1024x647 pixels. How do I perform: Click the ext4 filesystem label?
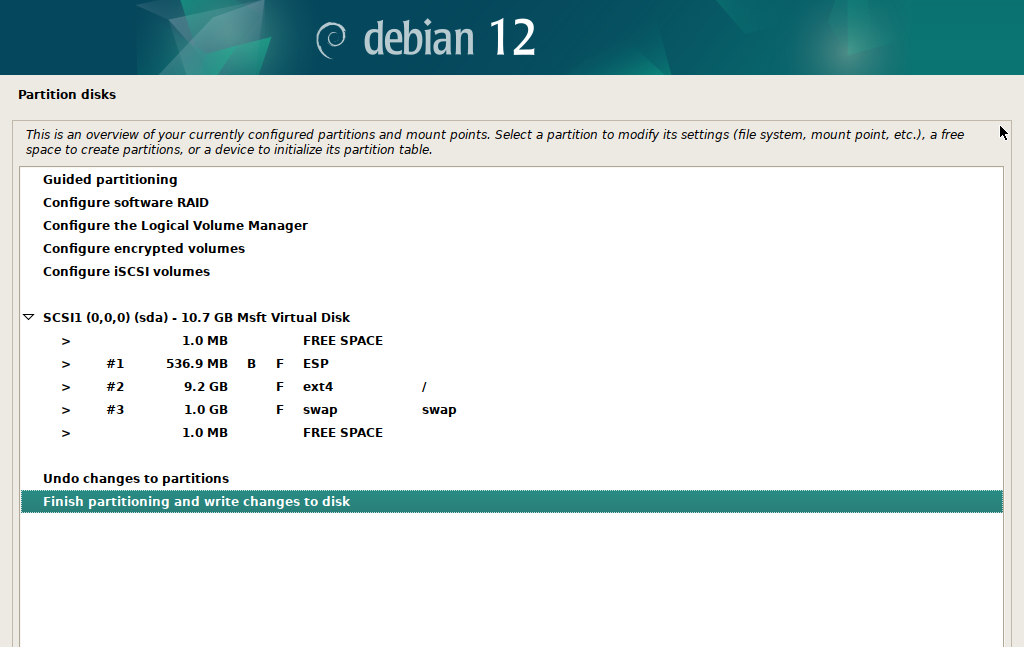click(318, 387)
